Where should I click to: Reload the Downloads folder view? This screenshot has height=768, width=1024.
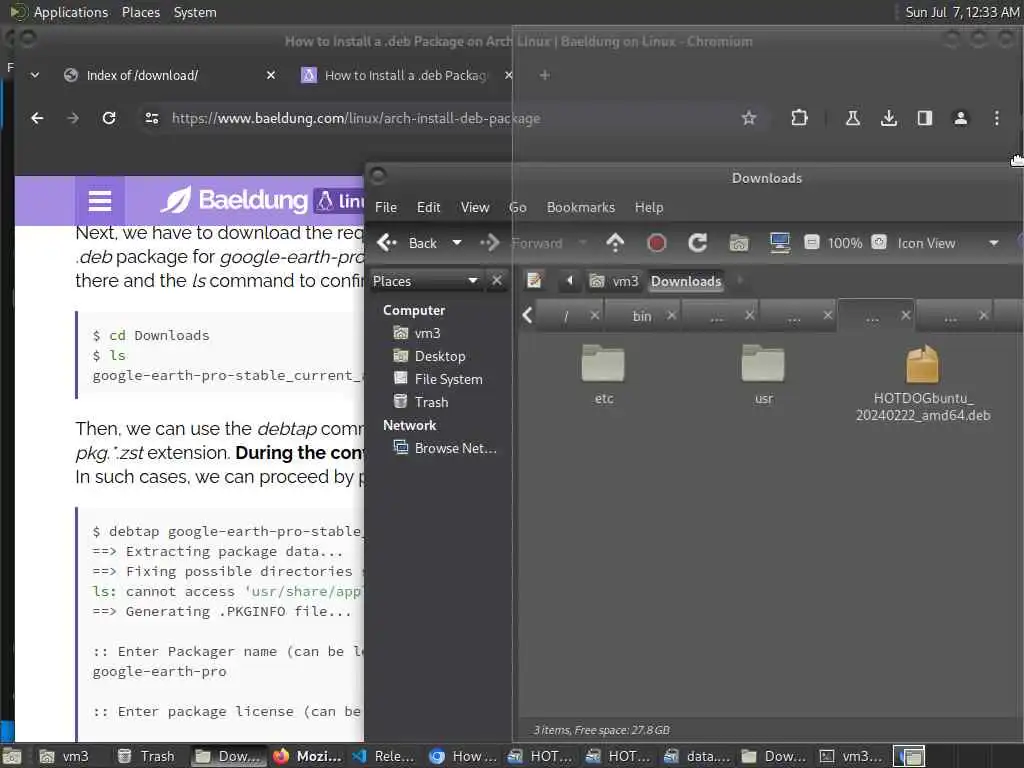click(x=697, y=243)
